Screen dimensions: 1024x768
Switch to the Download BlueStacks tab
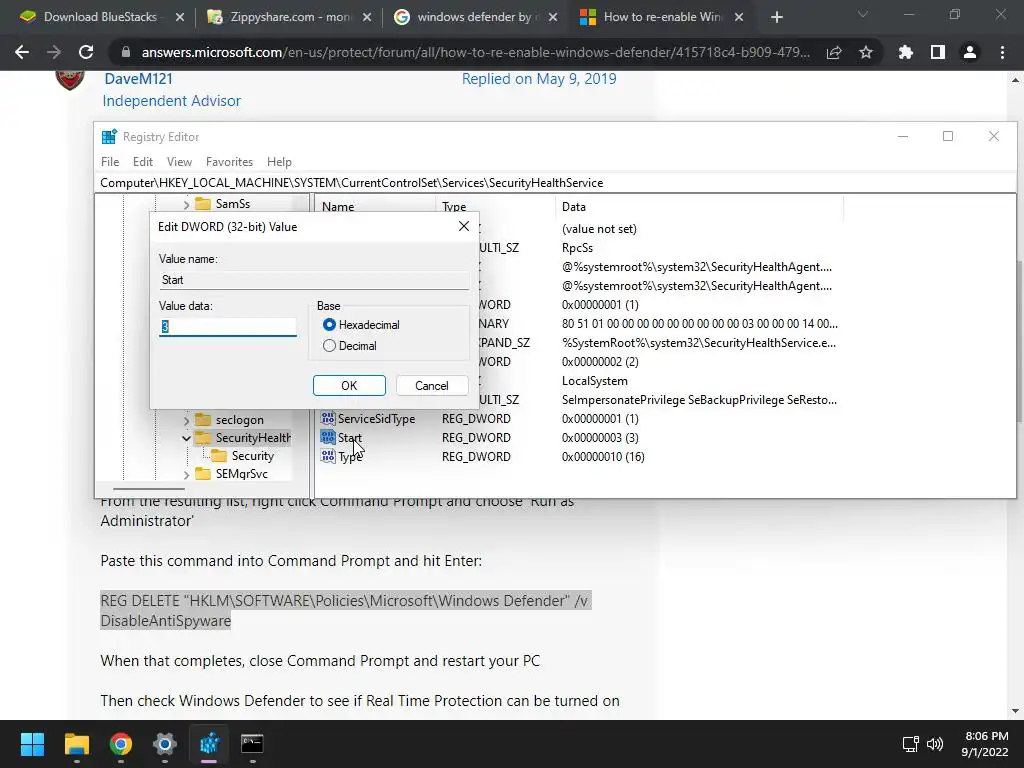click(x=101, y=17)
